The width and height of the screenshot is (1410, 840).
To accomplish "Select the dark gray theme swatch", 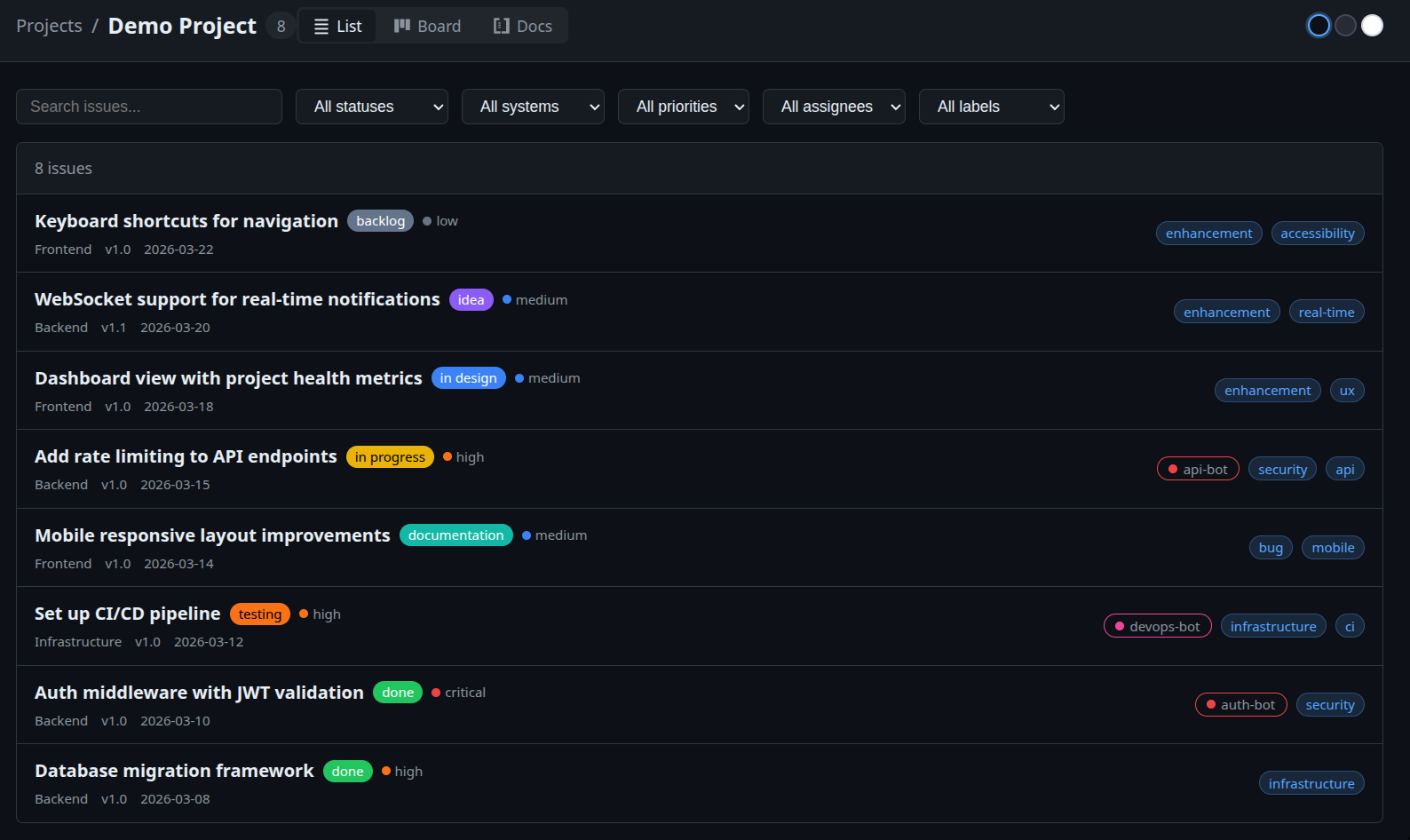I will click(1345, 26).
